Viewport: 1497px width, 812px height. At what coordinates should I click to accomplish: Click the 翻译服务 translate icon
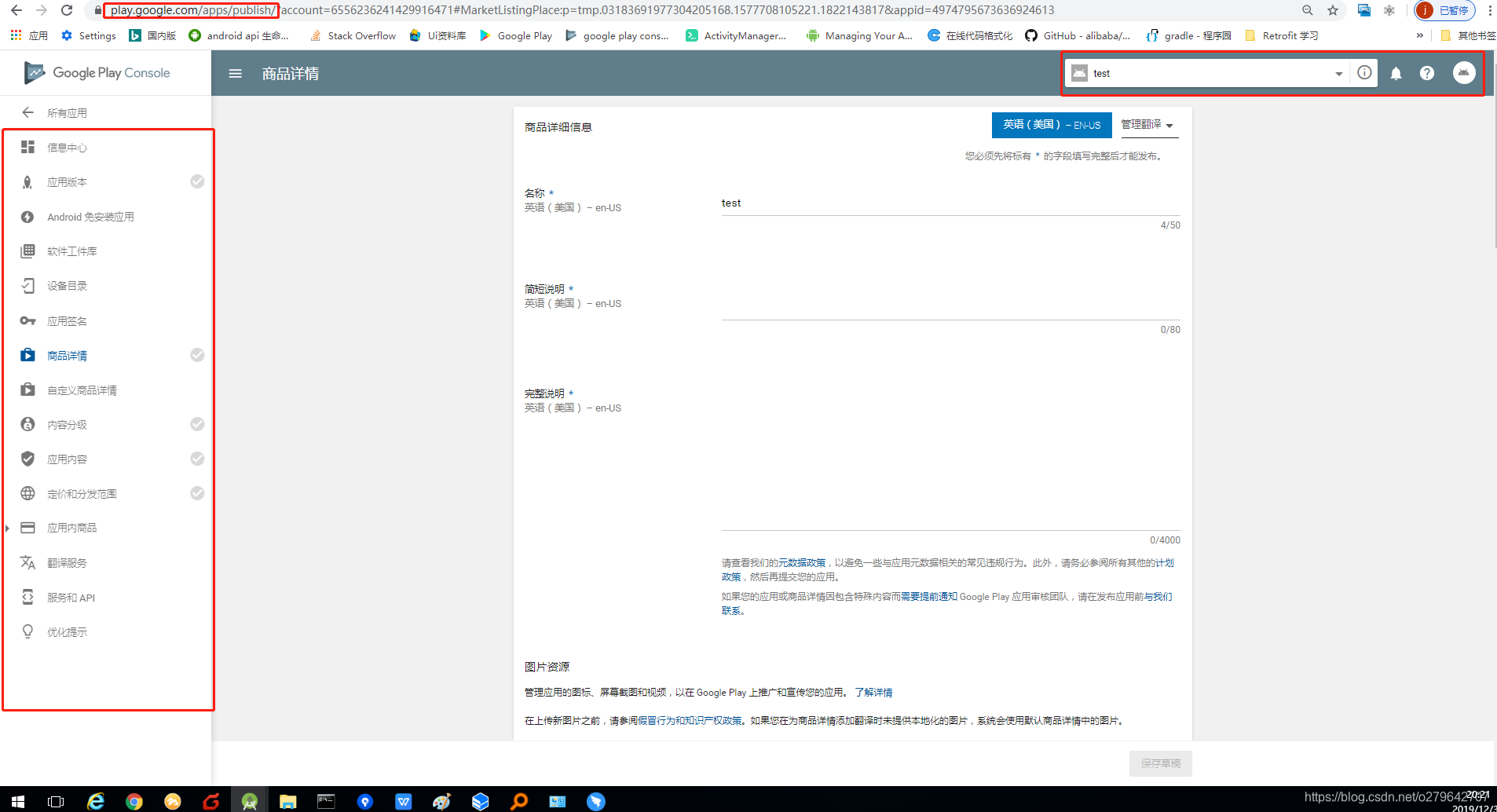(28, 562)
